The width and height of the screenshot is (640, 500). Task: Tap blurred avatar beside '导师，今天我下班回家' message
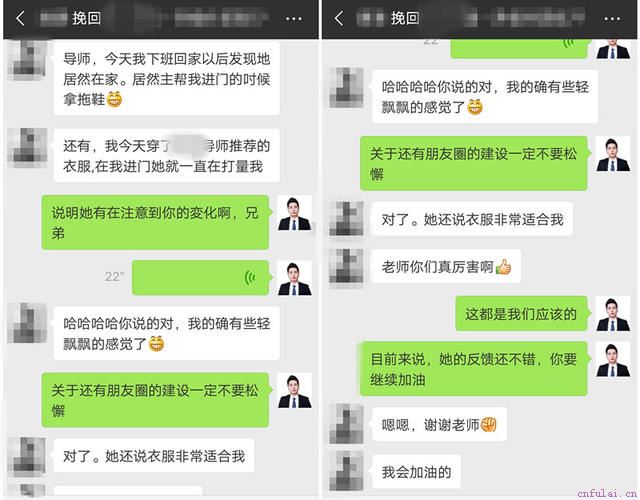[28, 59]
